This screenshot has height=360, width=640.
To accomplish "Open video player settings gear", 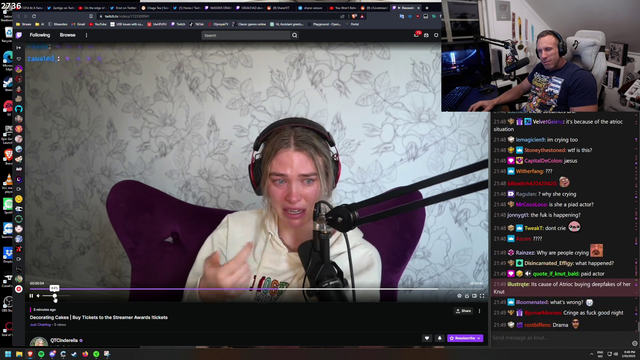I will click(459, 296).
